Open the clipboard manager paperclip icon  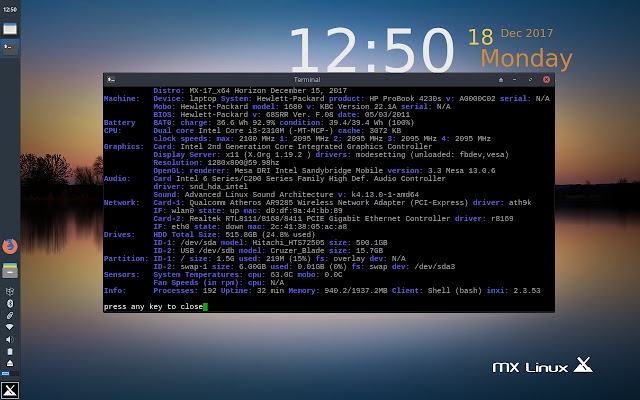pos(10,315)
